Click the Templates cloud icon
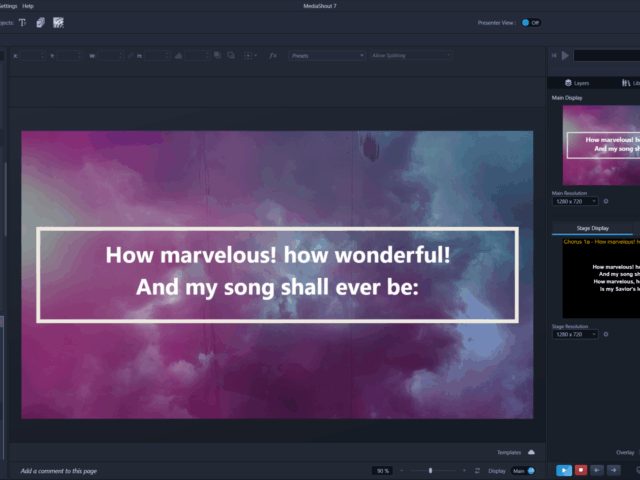The height and width of the screenshot is (480, 640). (x=531, y=452)
